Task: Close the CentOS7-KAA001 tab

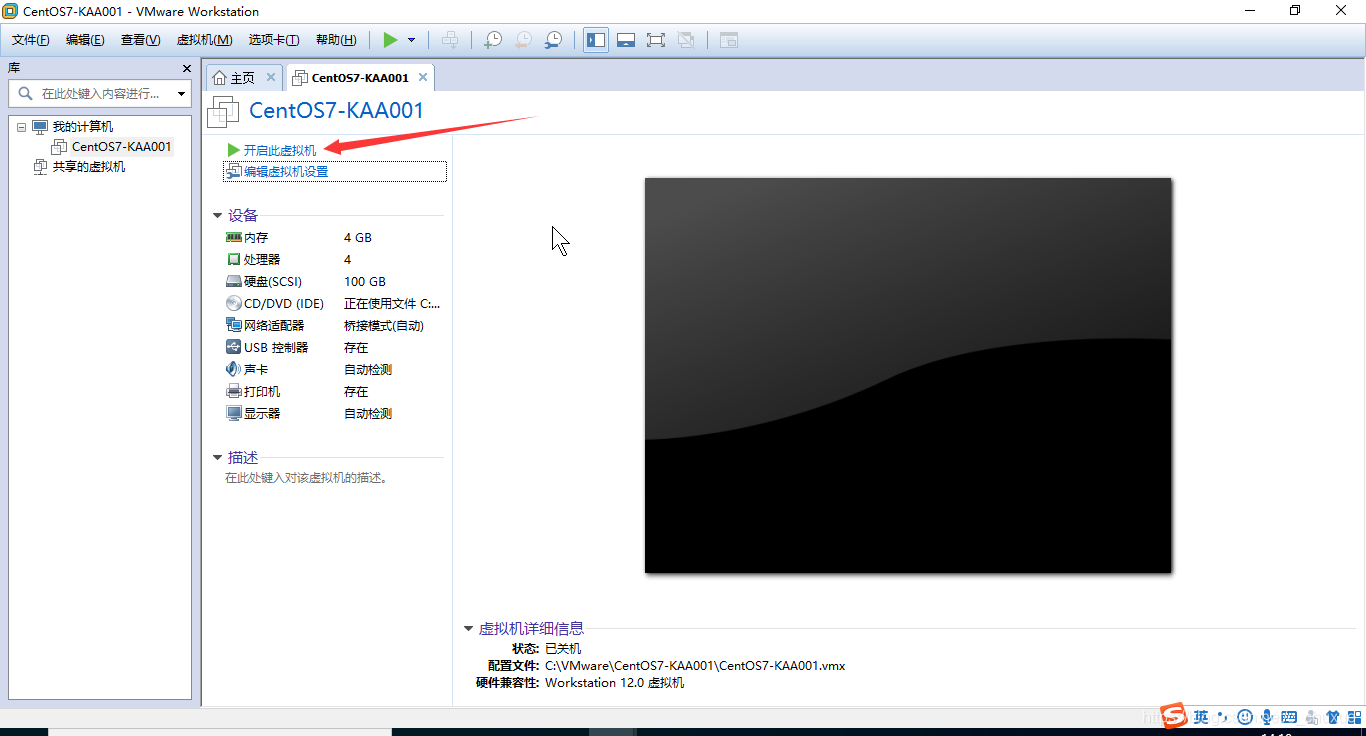Action: pos(423,77)
